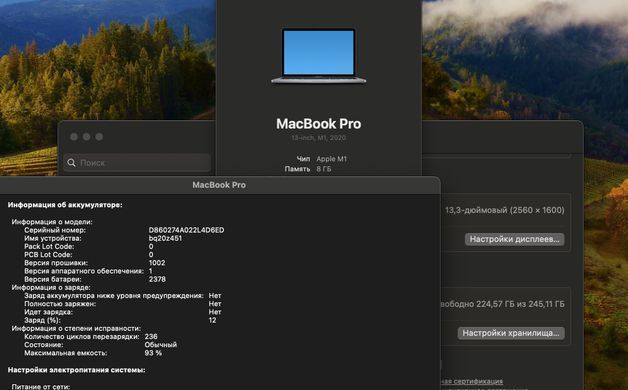The image size is (628, 390).
Task: Click the Идет зарядка row label
Action: coord(48,312)
